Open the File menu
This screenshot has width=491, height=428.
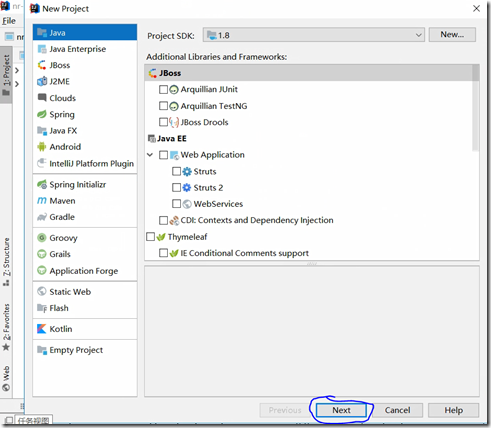pos(9,21)
